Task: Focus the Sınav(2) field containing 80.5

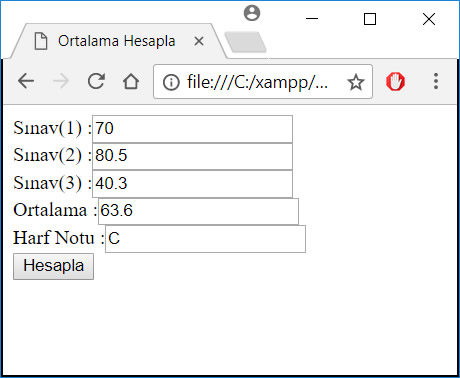Action: coord(192,156)
